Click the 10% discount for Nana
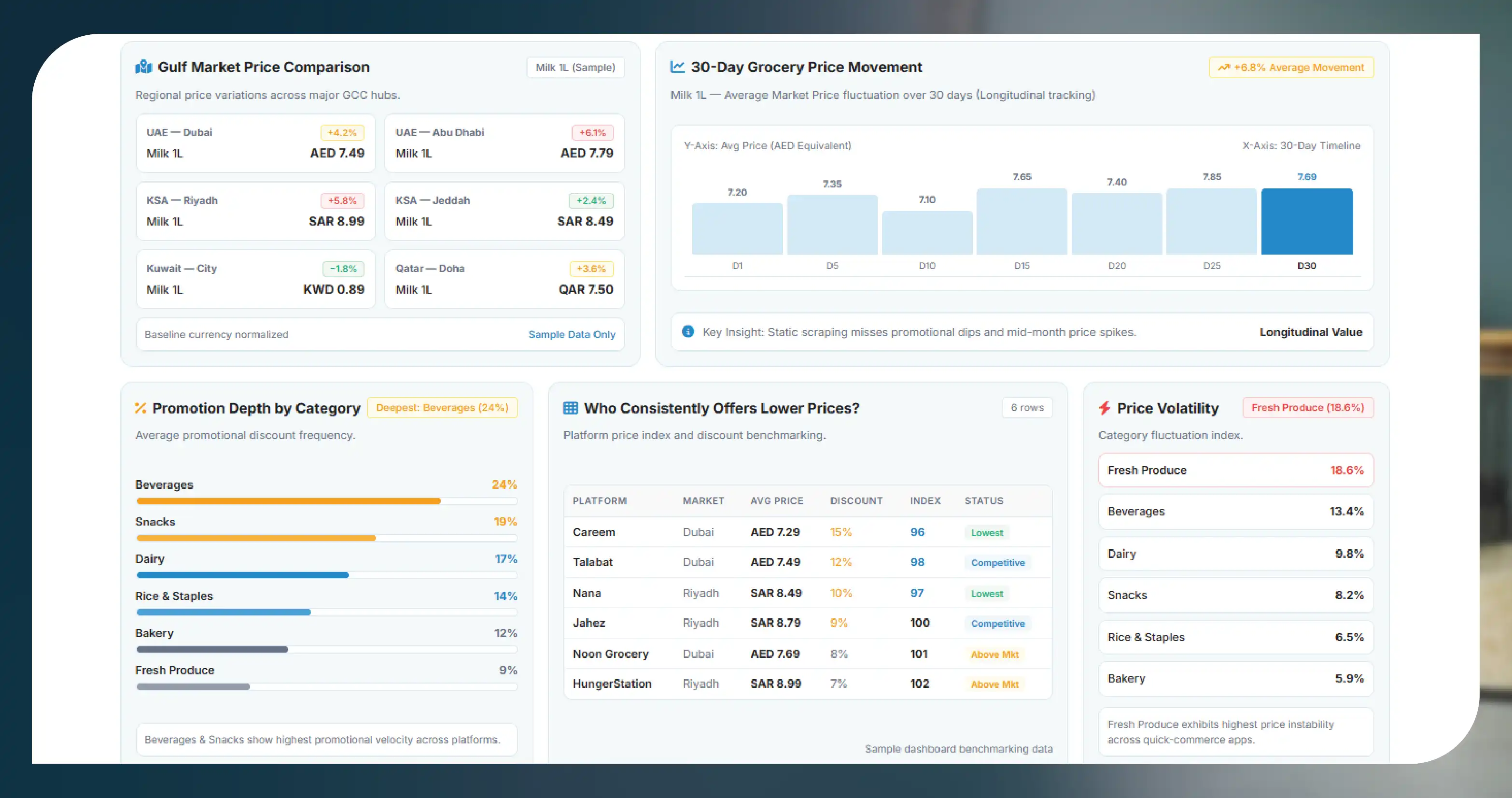This screenshot has height=798, width=1512. (840, 593)
